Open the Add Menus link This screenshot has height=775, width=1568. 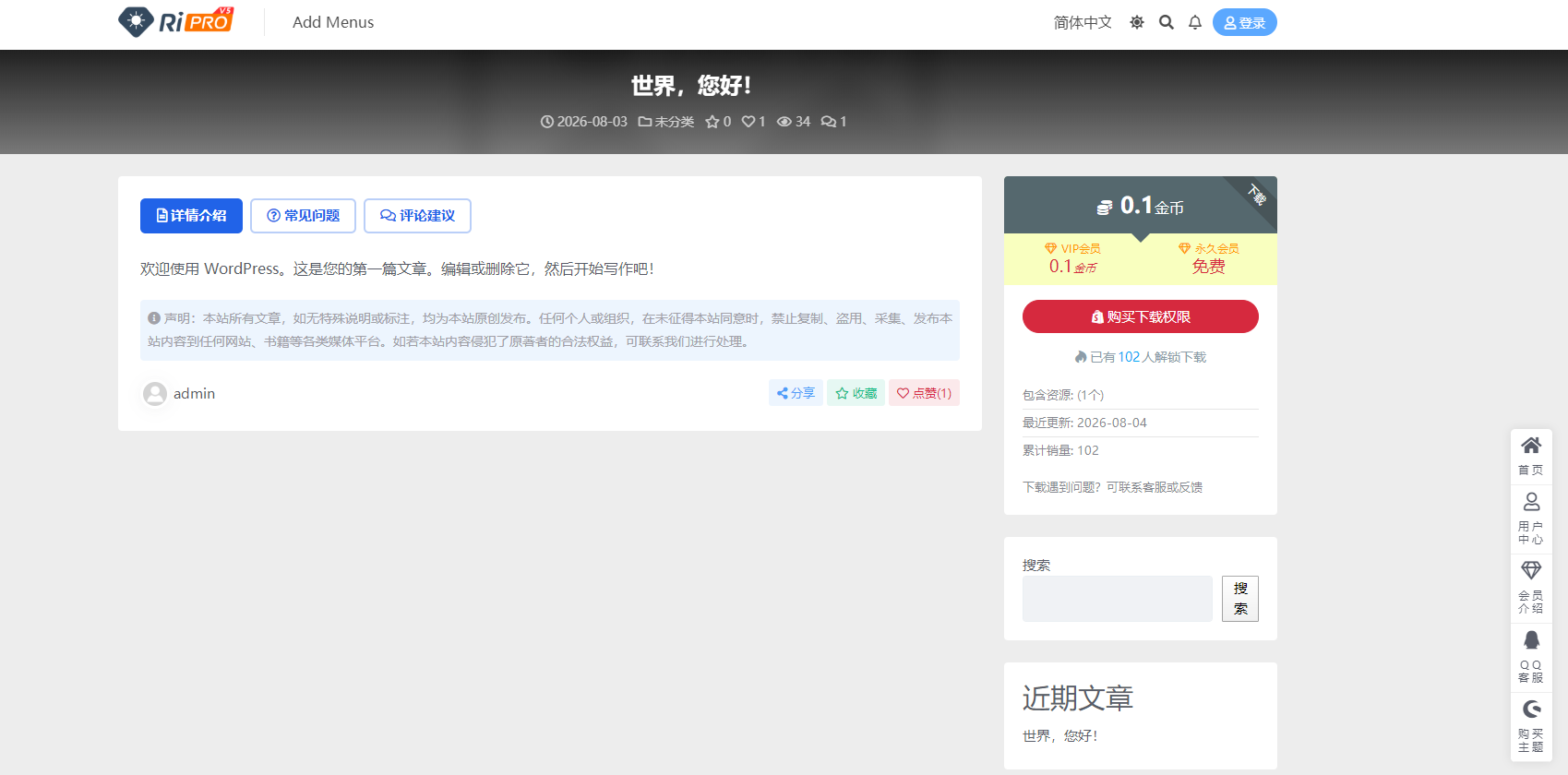pos(333,22)
